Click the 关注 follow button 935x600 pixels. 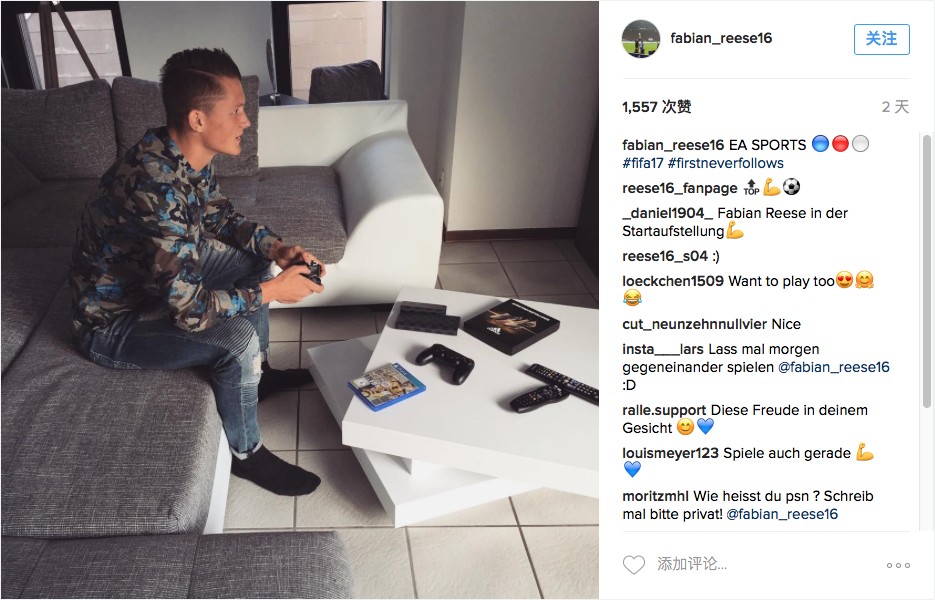click(881, 39)
